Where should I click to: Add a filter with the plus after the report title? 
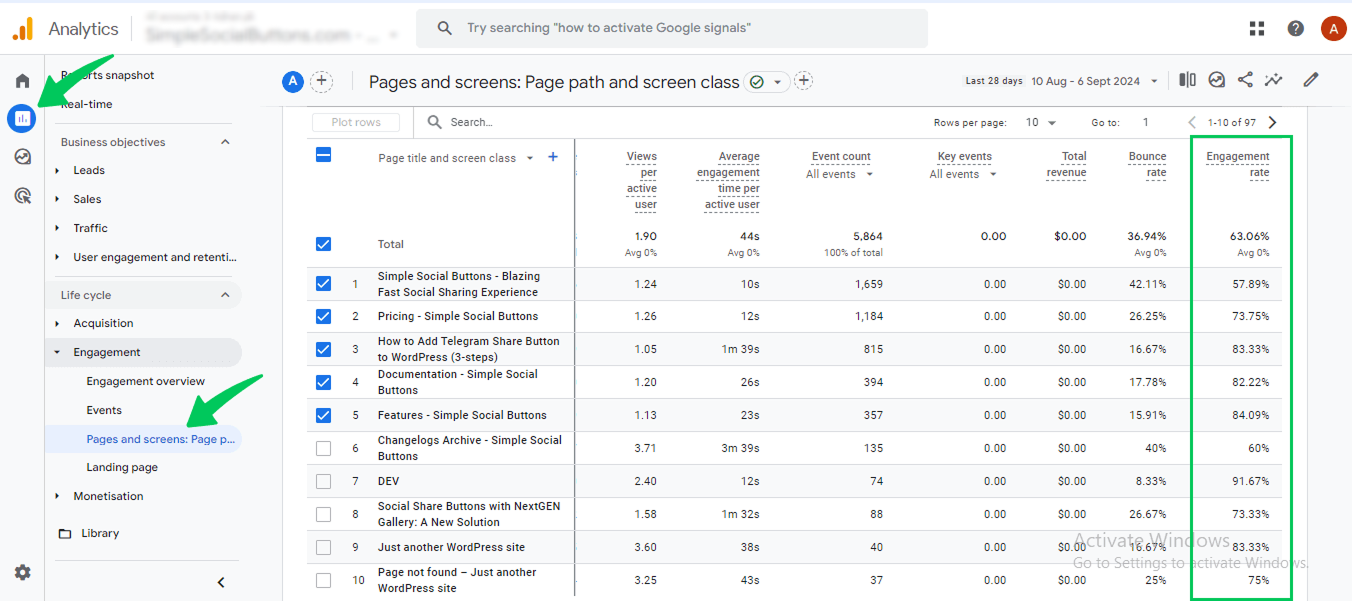click(803, 81)
